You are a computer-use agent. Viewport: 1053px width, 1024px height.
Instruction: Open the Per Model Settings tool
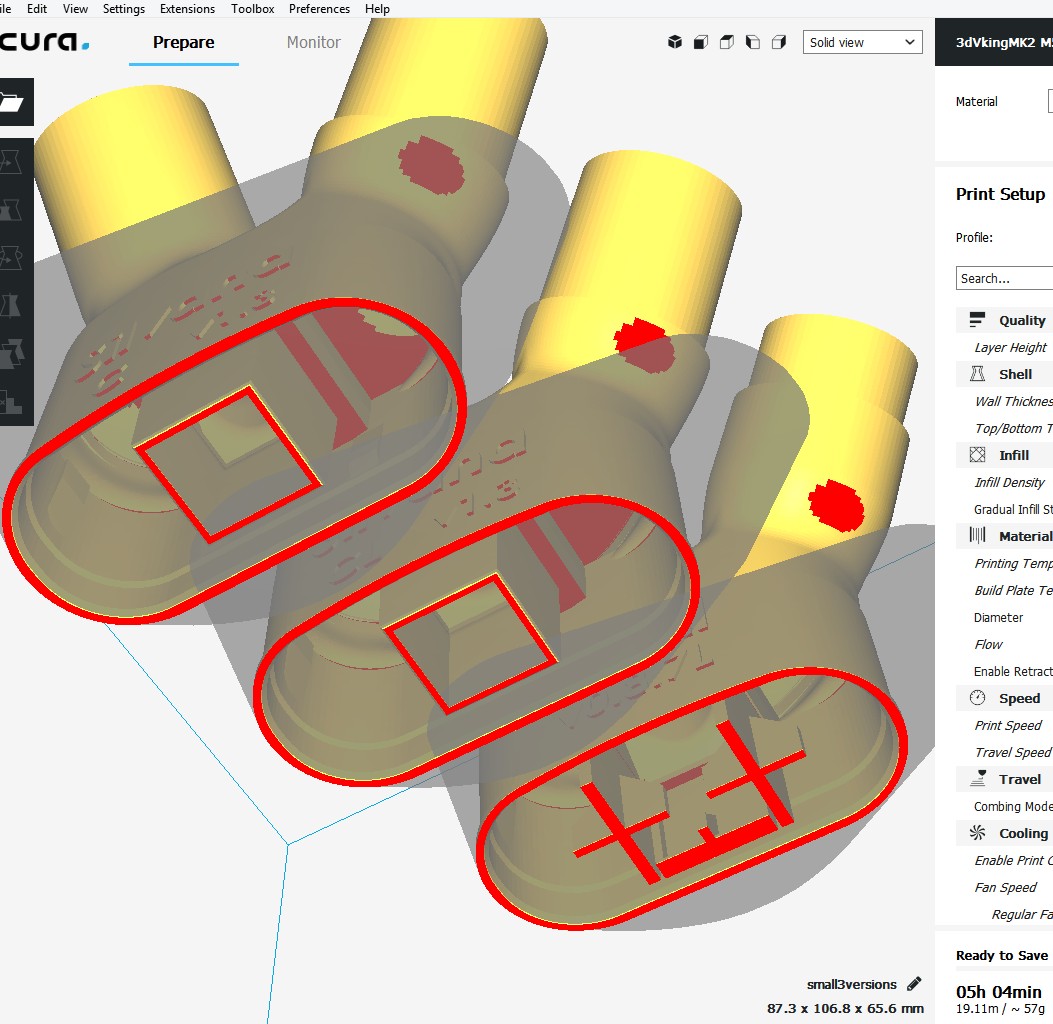click(x=12, y=352)
